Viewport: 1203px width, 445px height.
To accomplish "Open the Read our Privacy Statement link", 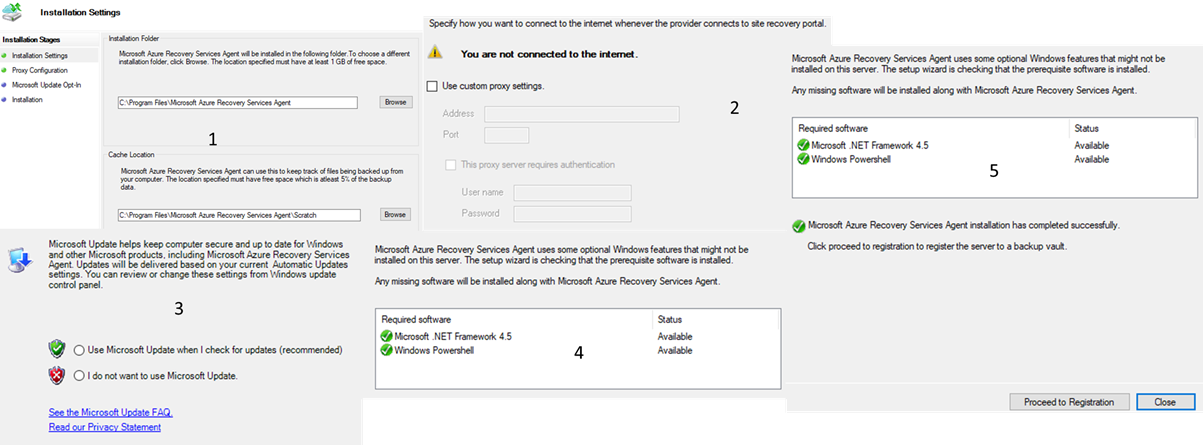I will pos(104,427).
